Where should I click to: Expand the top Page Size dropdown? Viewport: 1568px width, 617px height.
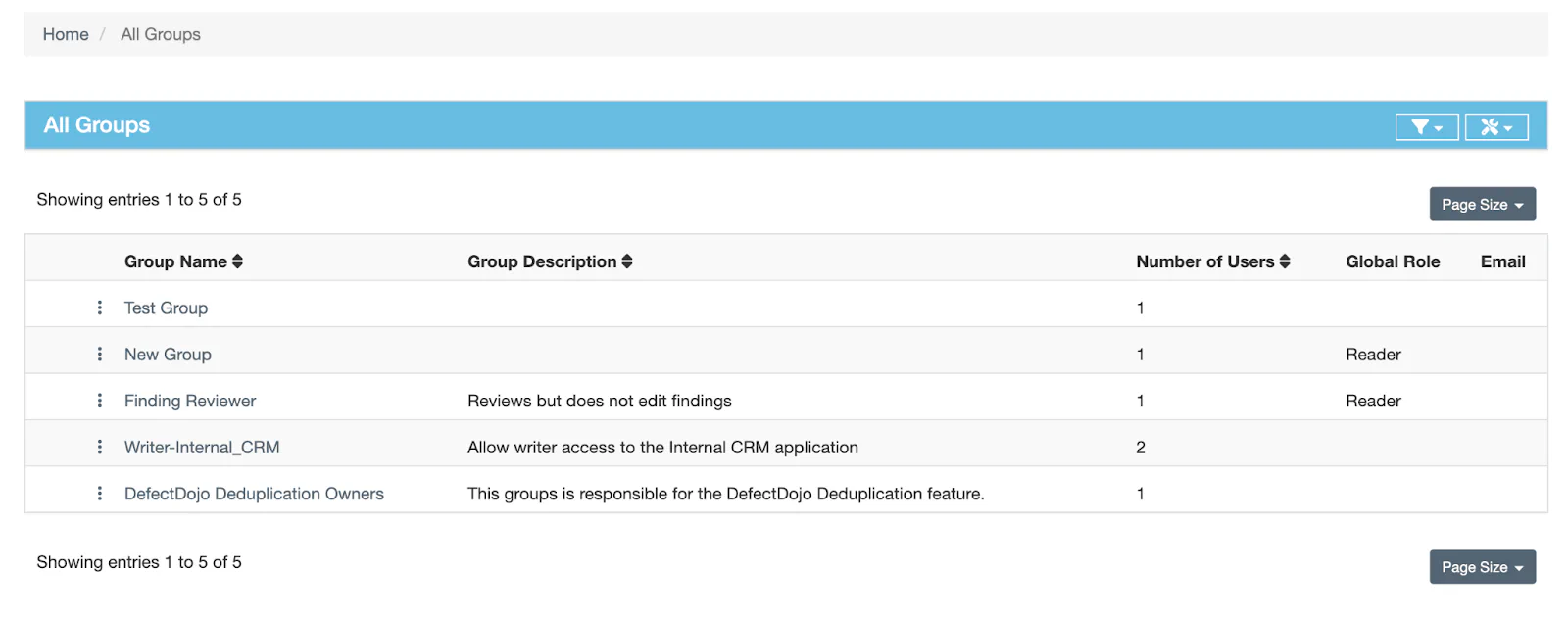click(1482, 205)
